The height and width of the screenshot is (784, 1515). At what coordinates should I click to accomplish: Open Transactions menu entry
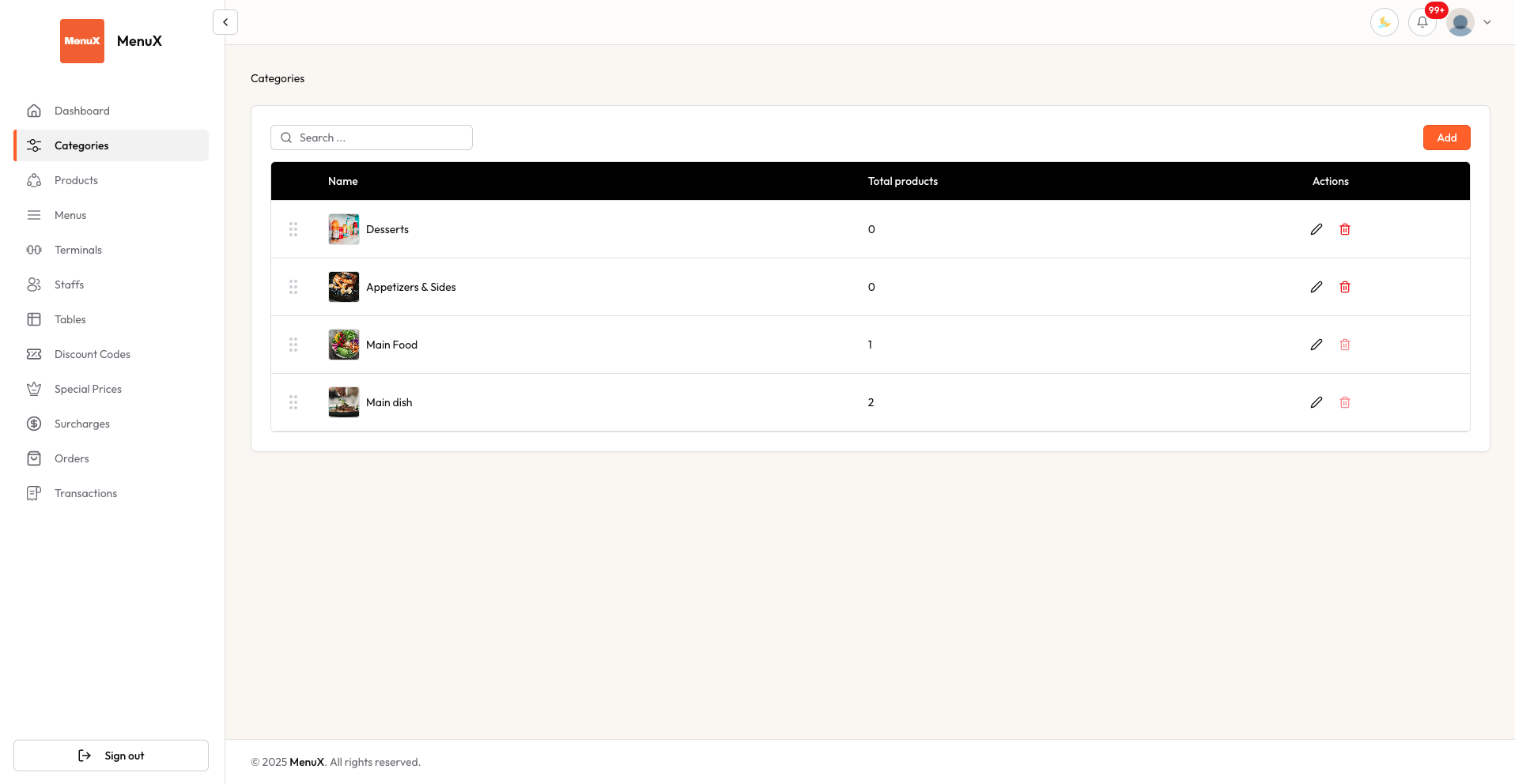111,493
